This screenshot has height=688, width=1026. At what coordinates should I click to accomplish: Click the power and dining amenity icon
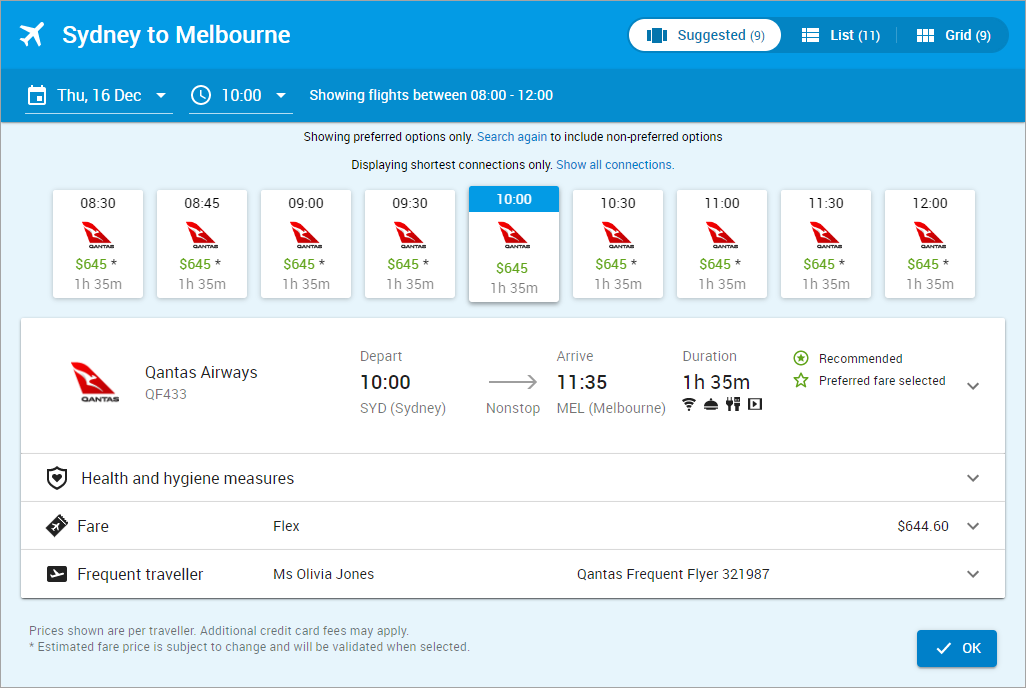point(733,404)
